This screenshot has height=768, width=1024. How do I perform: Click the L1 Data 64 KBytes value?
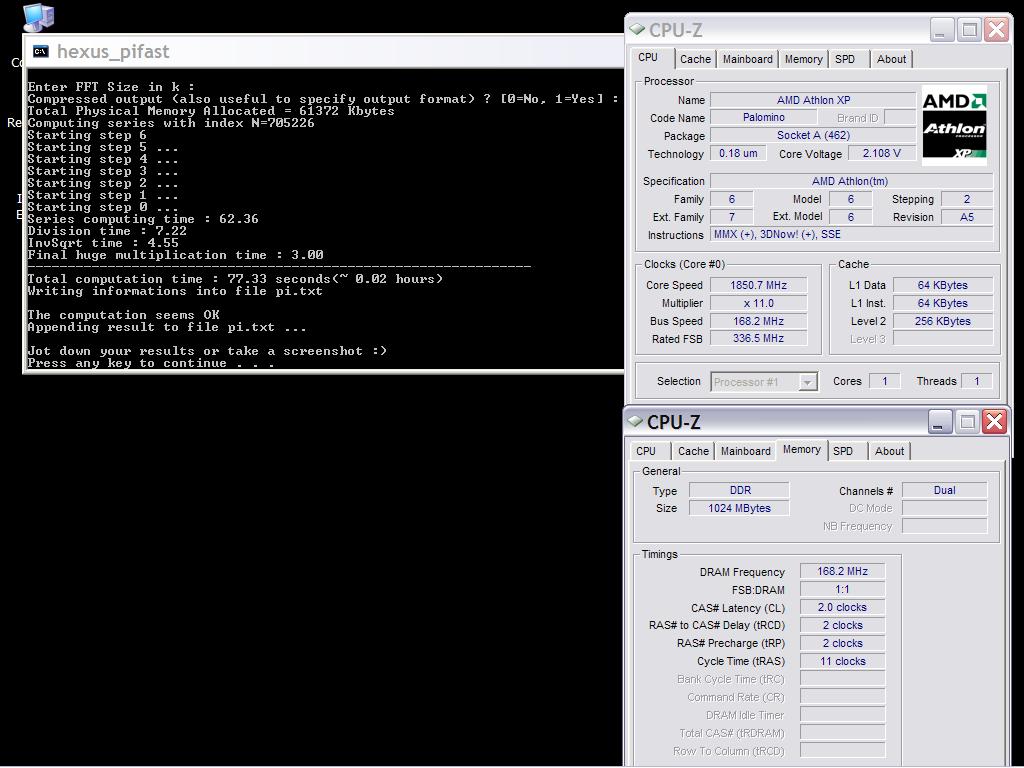click(942, 285)
